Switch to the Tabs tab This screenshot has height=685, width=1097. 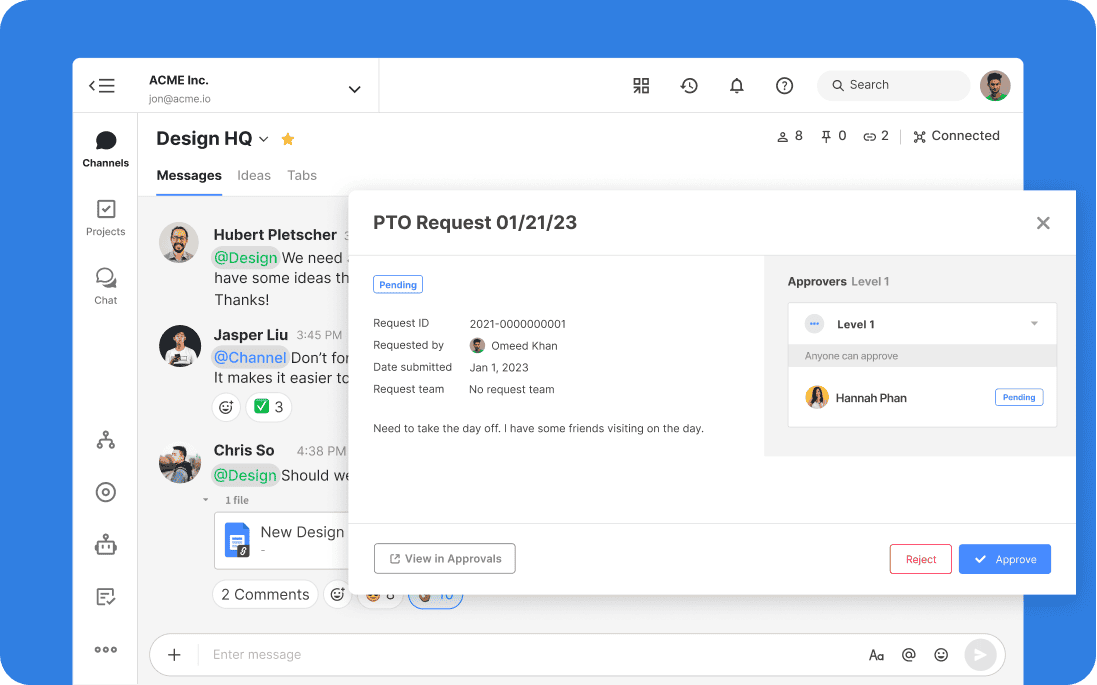coord(302,175)
